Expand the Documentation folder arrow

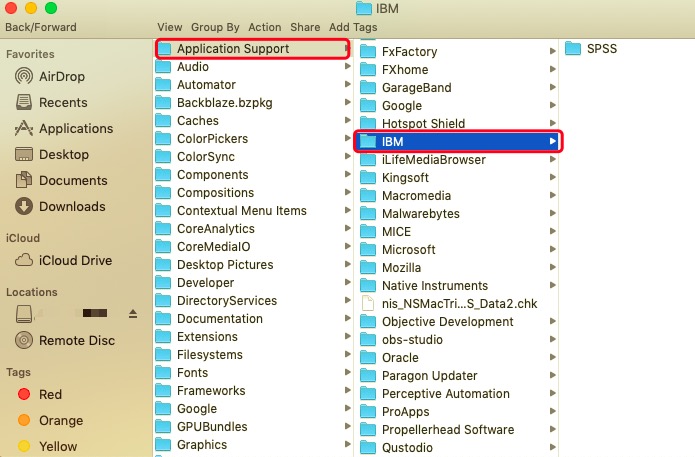[x=348, y=318]
